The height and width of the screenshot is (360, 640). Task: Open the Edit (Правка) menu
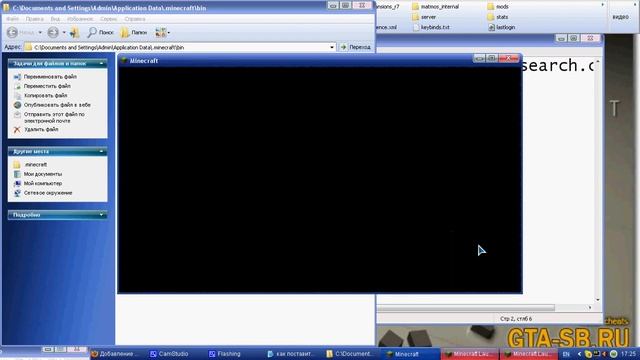34,19
